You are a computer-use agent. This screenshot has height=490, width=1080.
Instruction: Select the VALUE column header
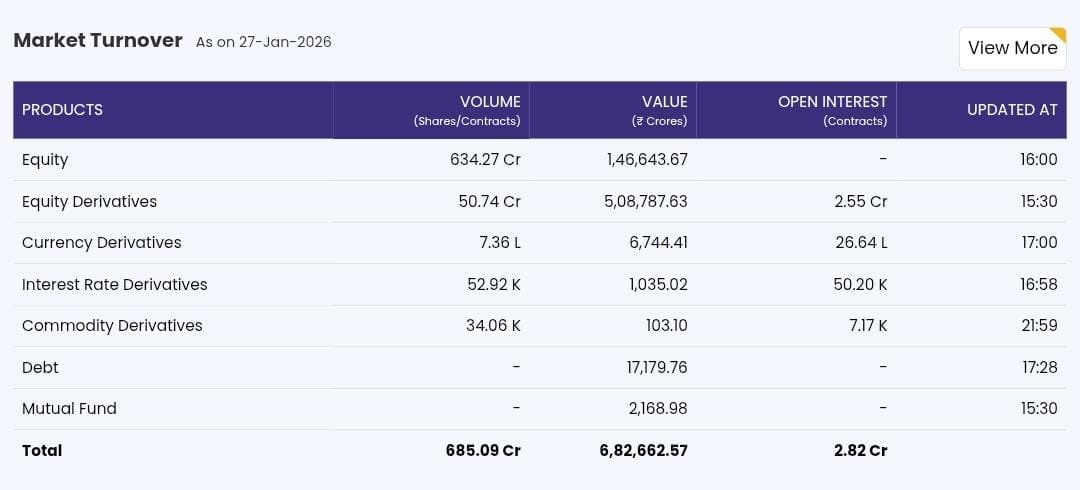664,102
